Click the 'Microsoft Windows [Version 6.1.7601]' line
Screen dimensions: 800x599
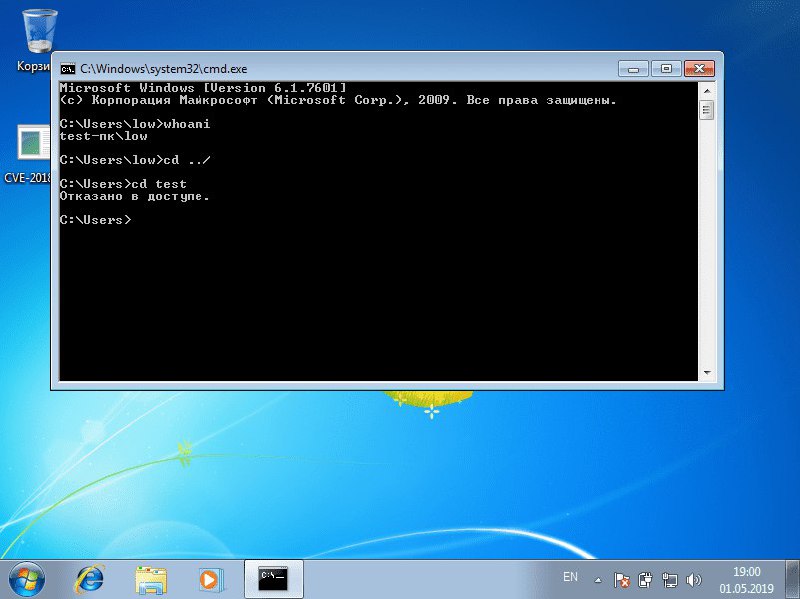[x=203, y=88]
